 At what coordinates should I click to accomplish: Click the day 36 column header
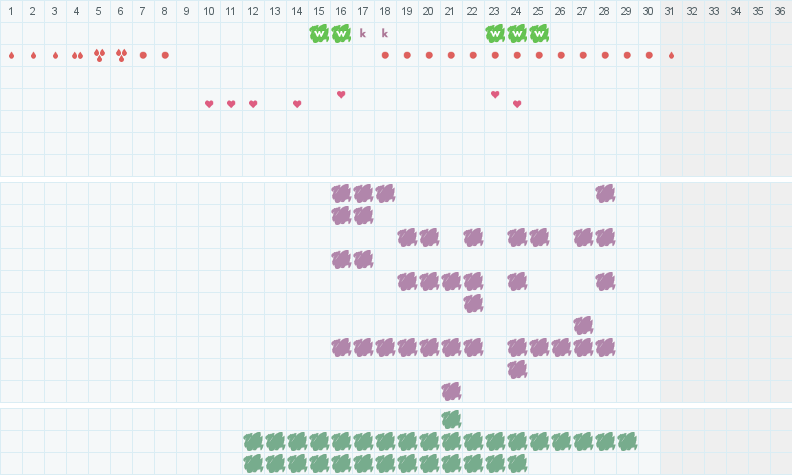coord(780,11)
